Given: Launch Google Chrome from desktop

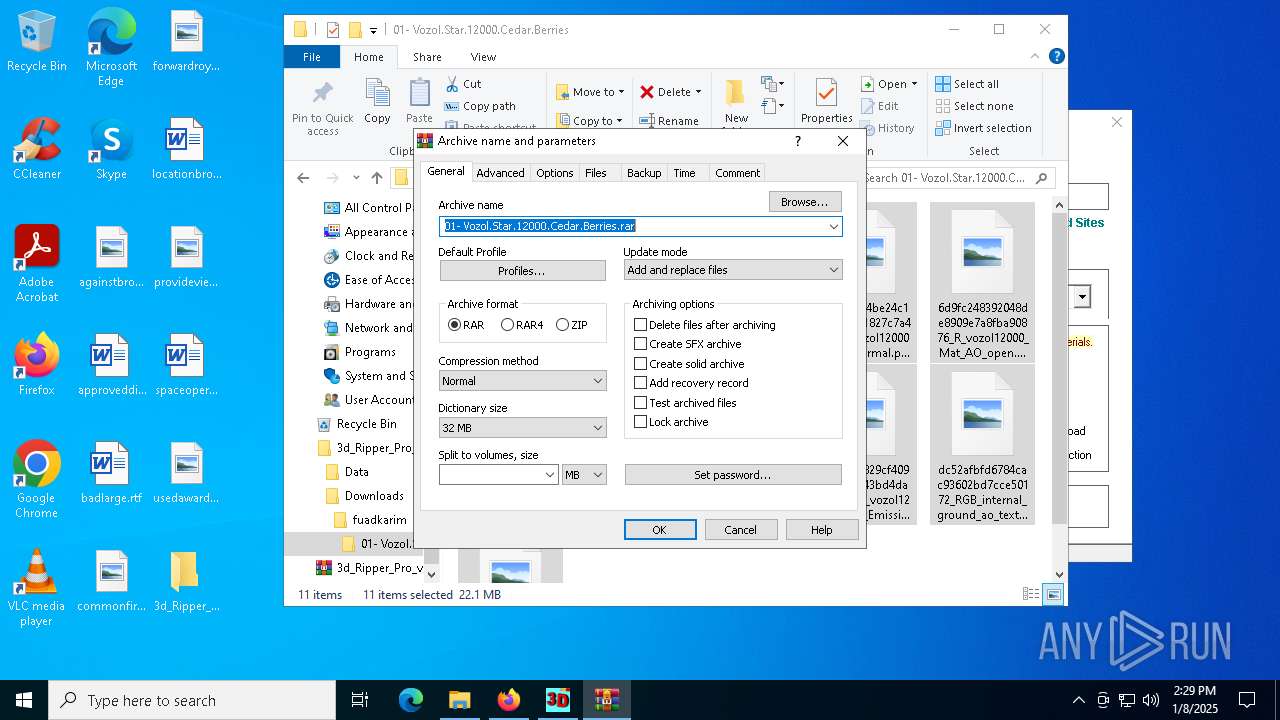Looking at the screenshot, I should (37, 481).
